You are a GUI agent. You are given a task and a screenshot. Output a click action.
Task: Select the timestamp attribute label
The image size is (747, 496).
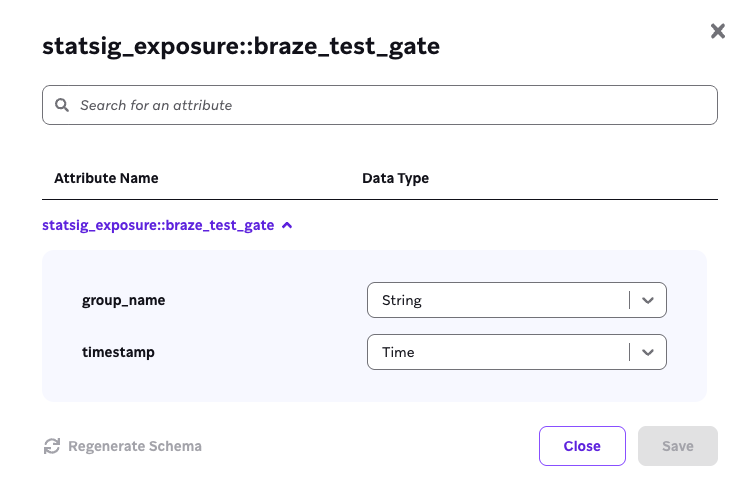(x=118, y=352)
